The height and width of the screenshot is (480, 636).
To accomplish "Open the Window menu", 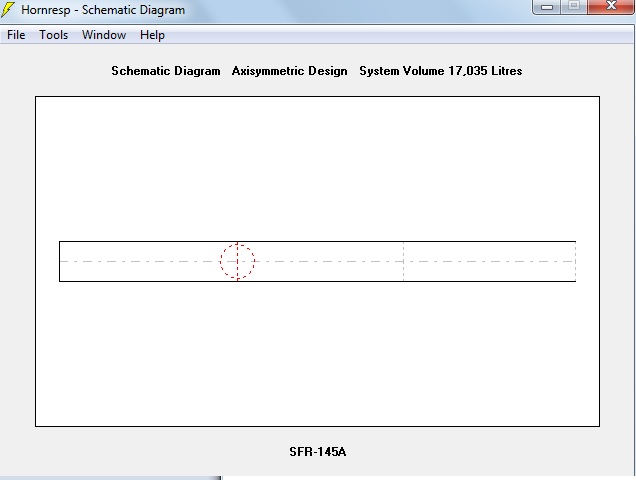I will 104,35.
